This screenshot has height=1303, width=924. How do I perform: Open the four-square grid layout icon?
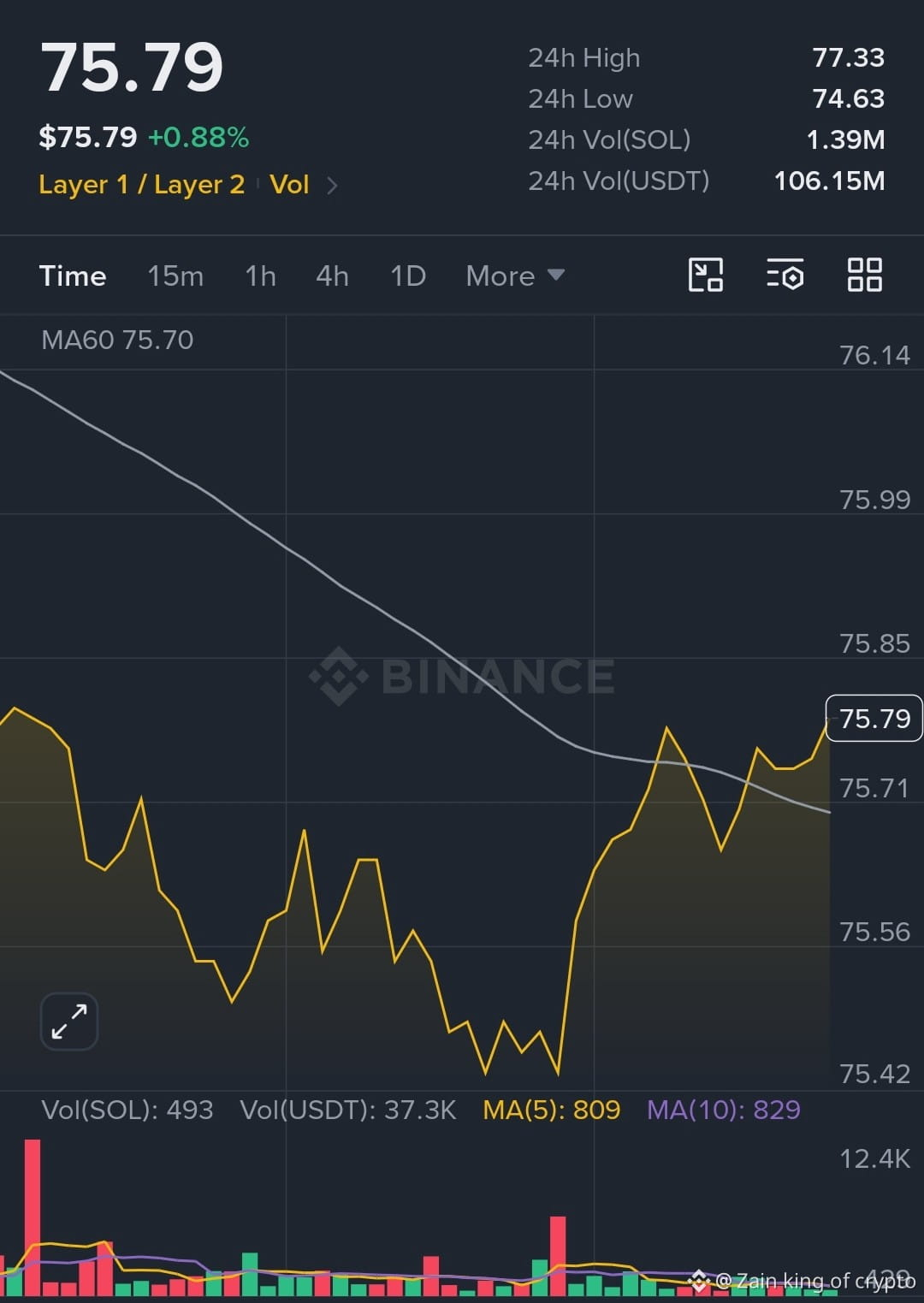pos(864,275)
